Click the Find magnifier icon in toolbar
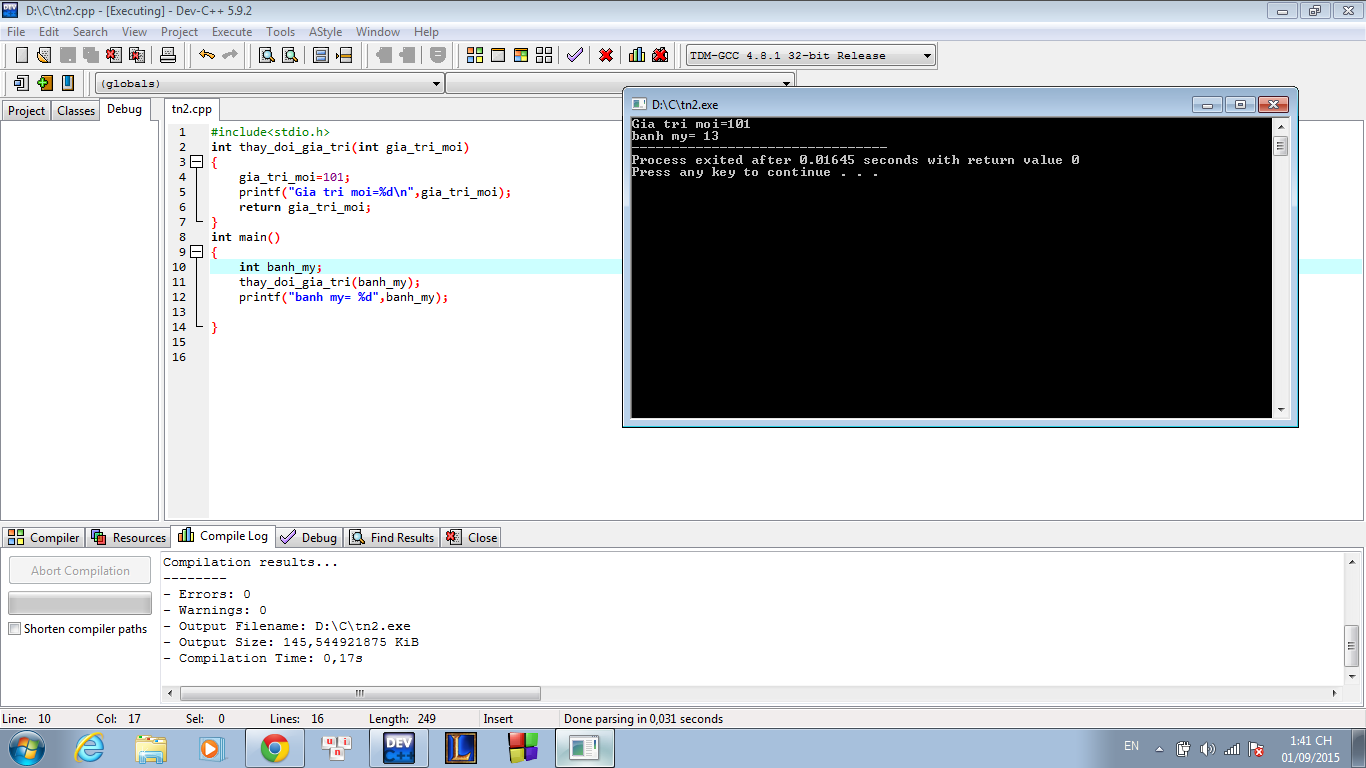 click(x=267, y=56)
